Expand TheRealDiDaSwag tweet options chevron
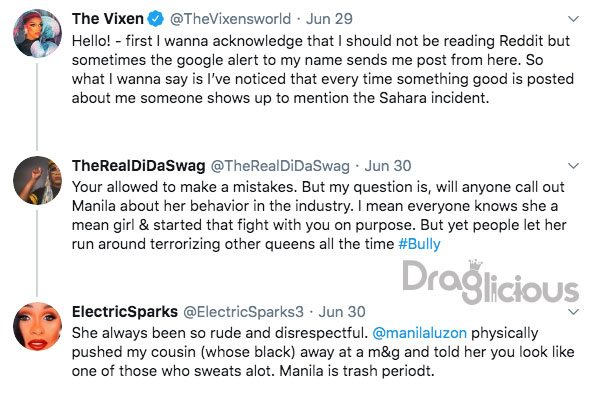The width and height of the screenshot is (594, 395). tap(574, 165)
